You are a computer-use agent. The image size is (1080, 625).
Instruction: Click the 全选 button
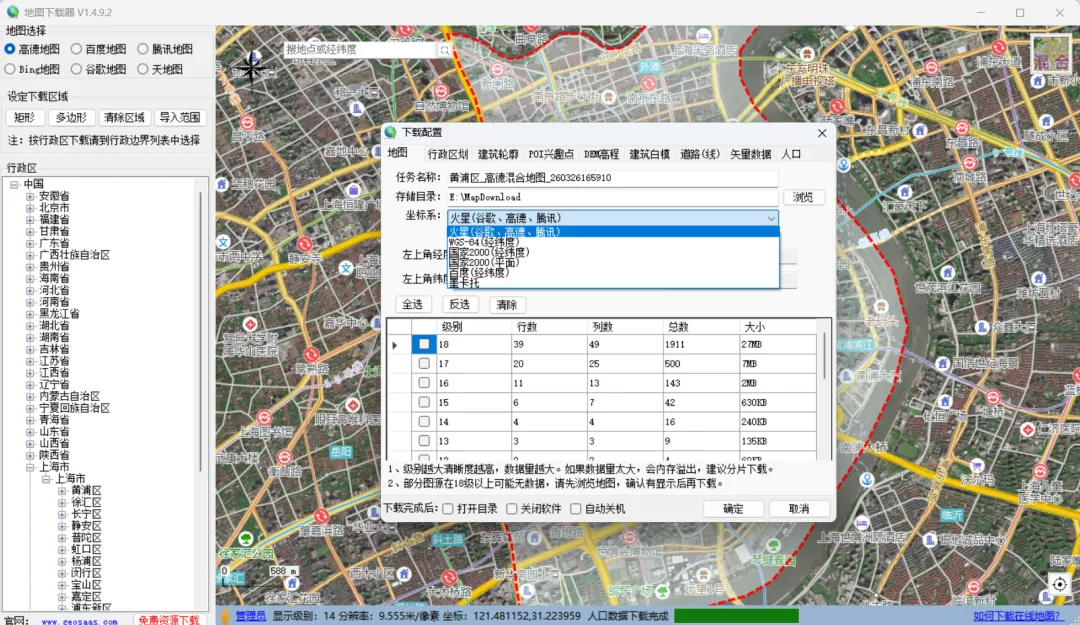(x=413, y=305)
